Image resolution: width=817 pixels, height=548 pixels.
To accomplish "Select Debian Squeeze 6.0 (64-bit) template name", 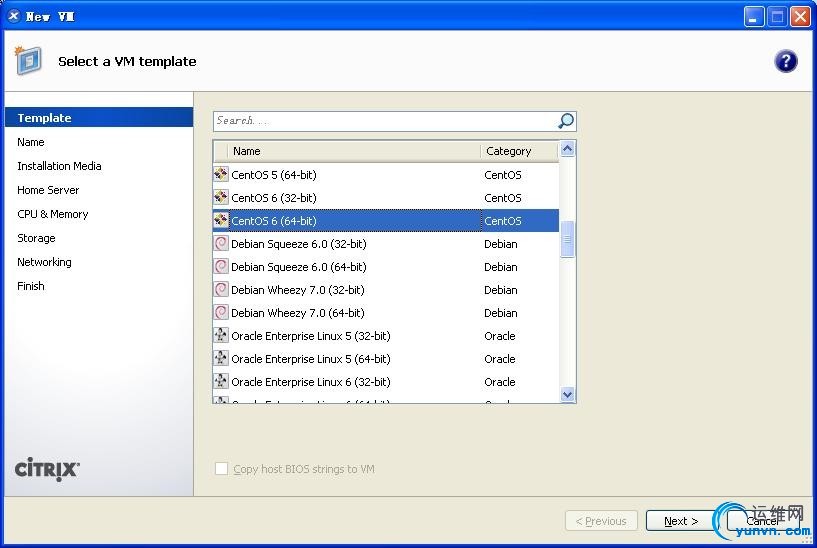I will pyautogui.click(x=299, y=266).
